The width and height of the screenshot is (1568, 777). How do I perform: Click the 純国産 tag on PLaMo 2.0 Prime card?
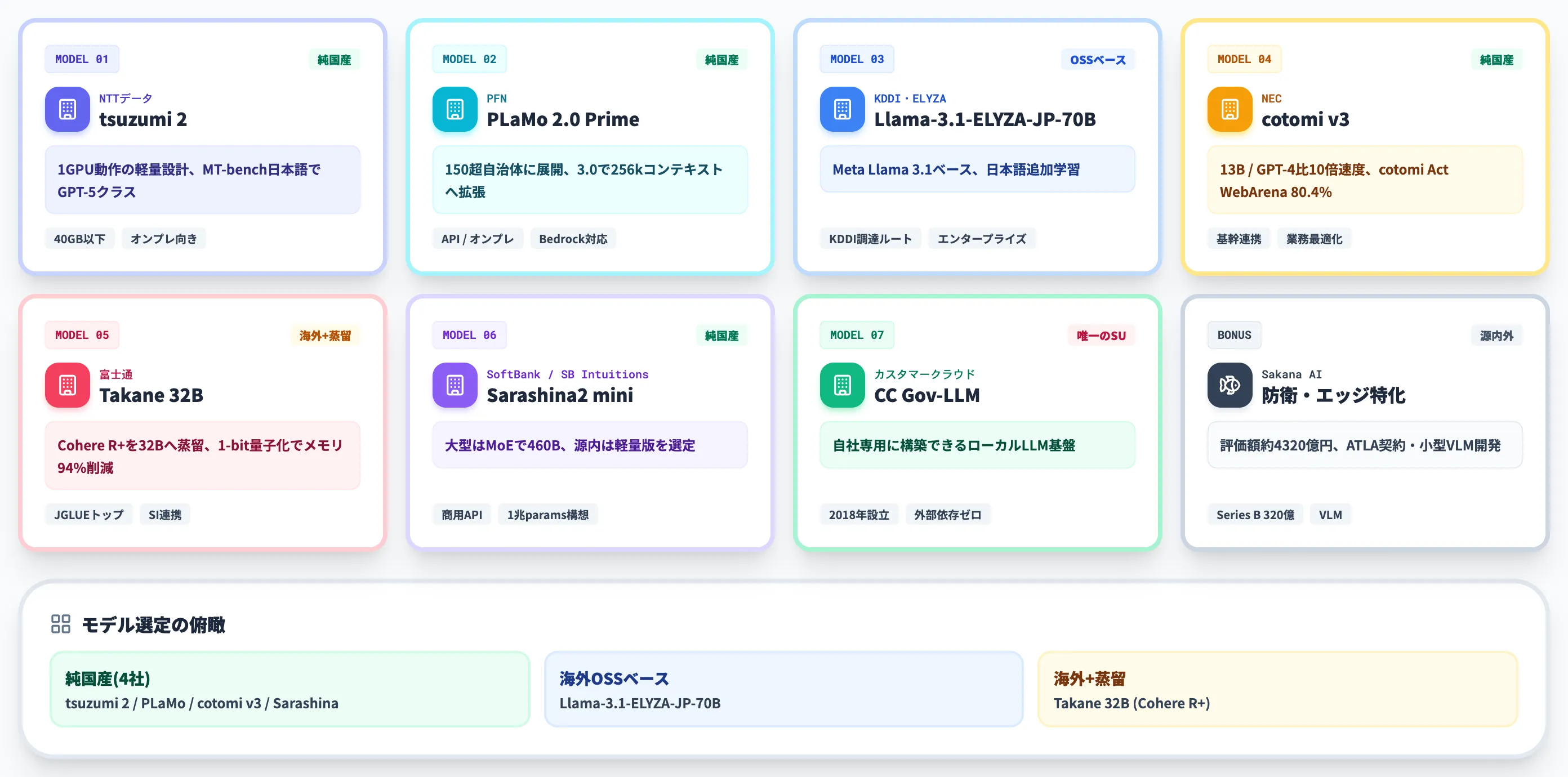coord(722,60)
